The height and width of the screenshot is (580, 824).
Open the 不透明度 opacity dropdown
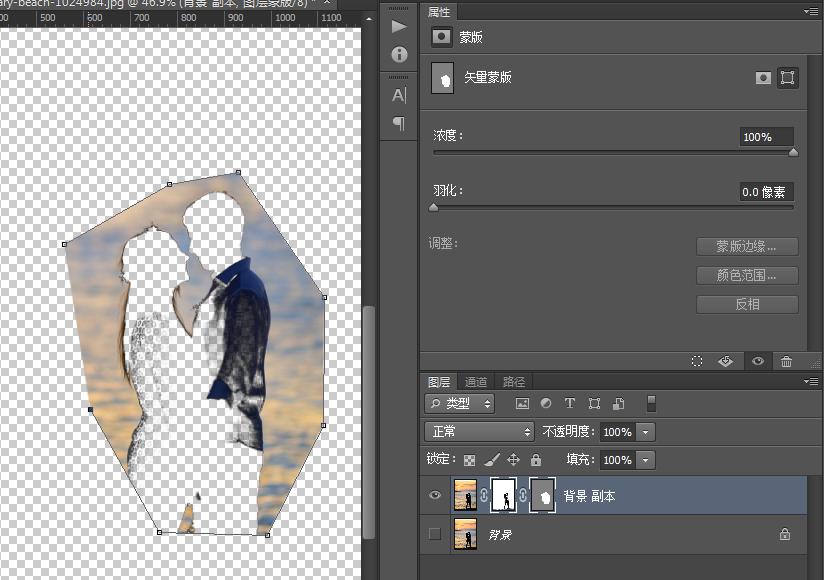point(644,431)
